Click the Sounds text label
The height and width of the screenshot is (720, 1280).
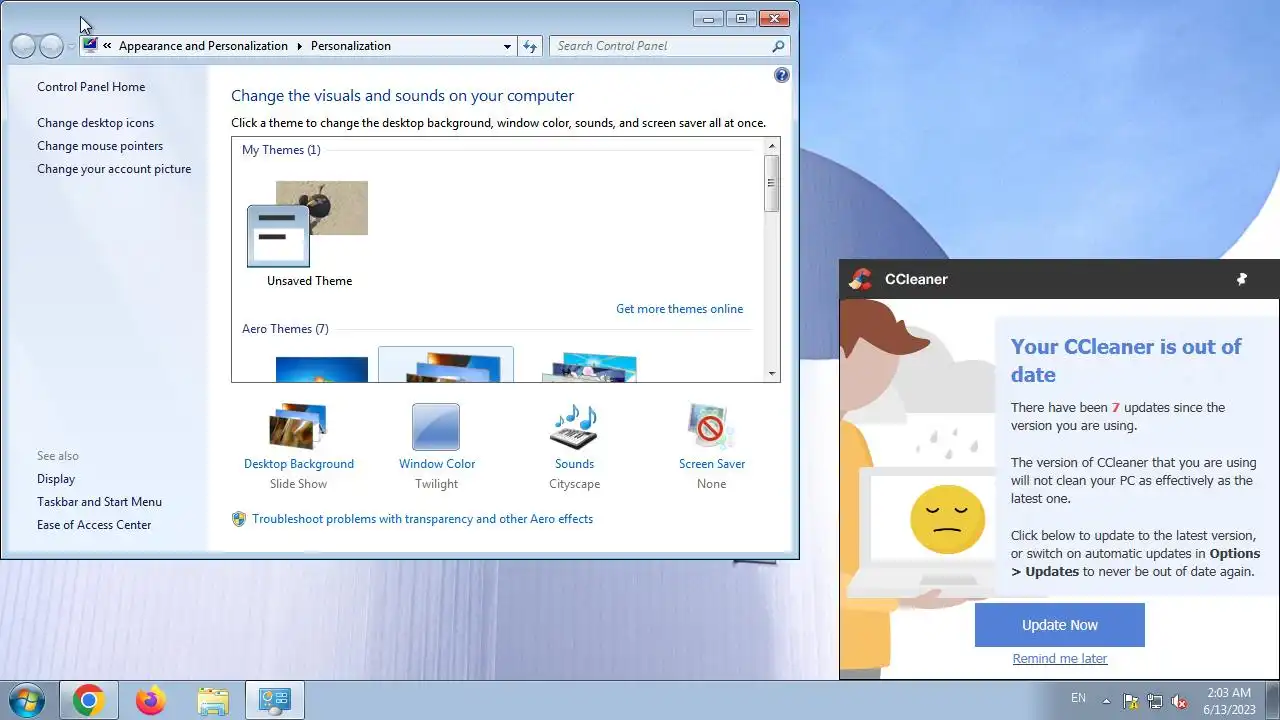[x=575, y=464]
